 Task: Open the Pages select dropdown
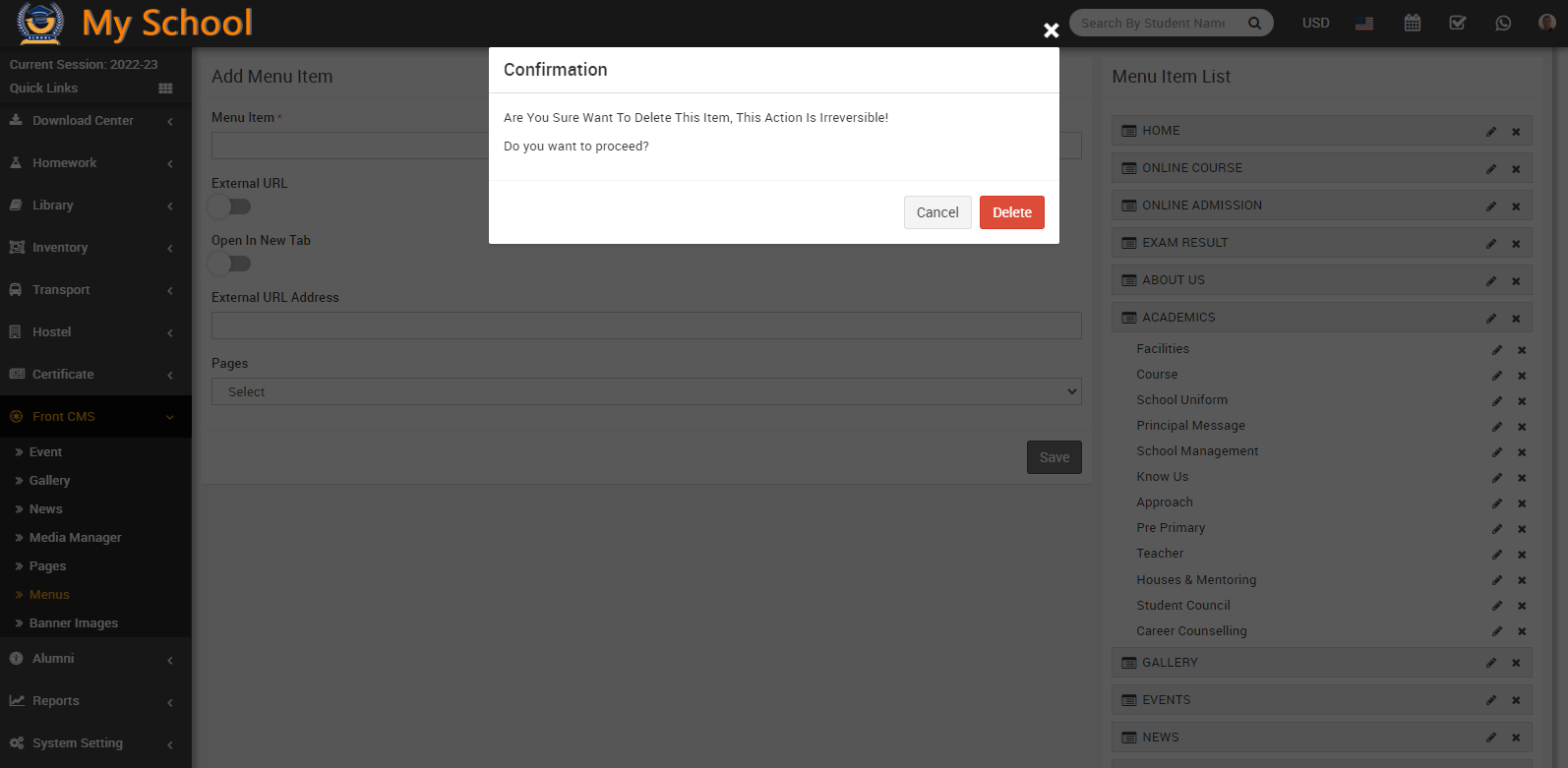pos(646,391)
